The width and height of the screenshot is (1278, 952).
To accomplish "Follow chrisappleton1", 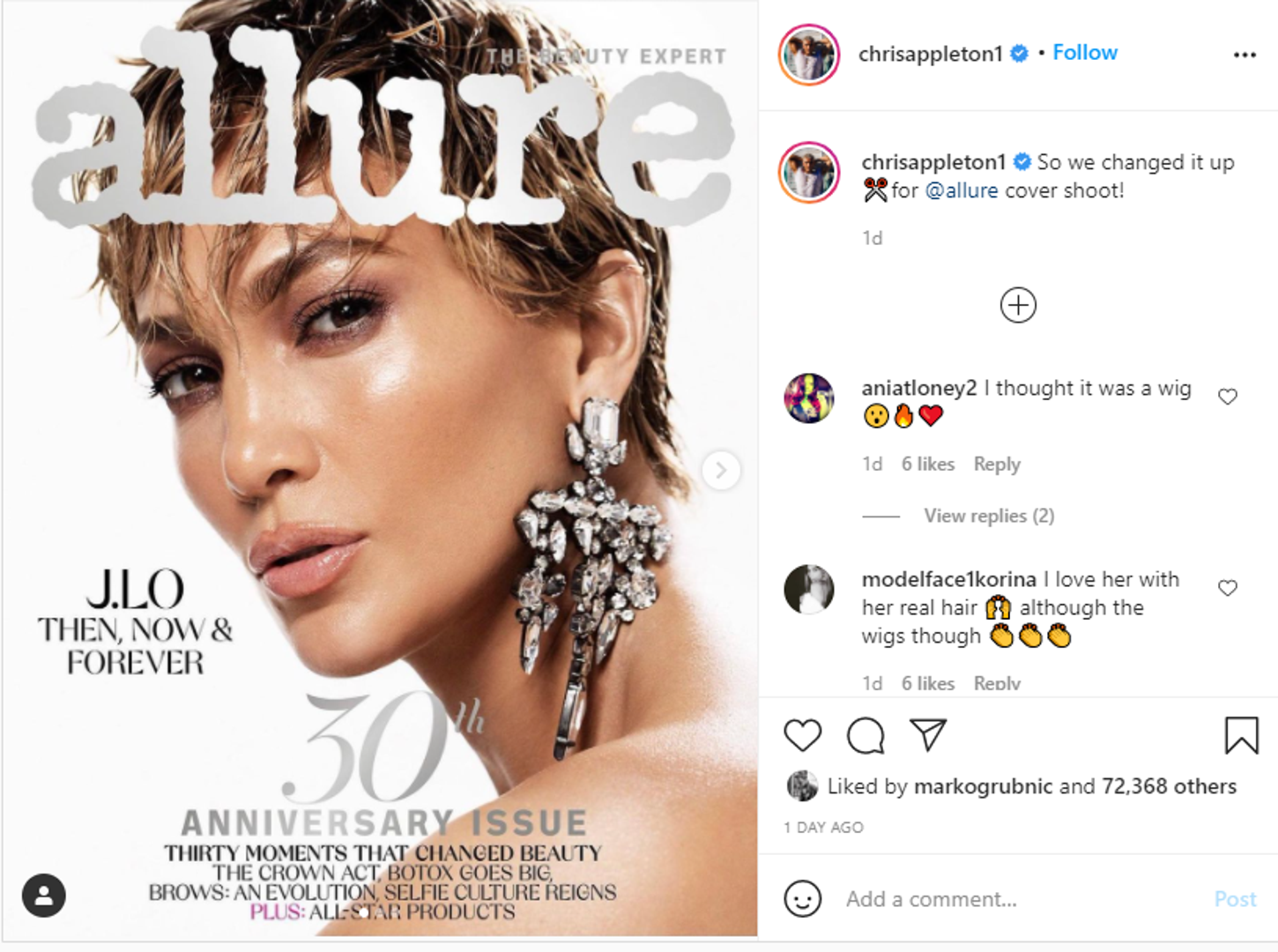I will tap(1085, 53).
